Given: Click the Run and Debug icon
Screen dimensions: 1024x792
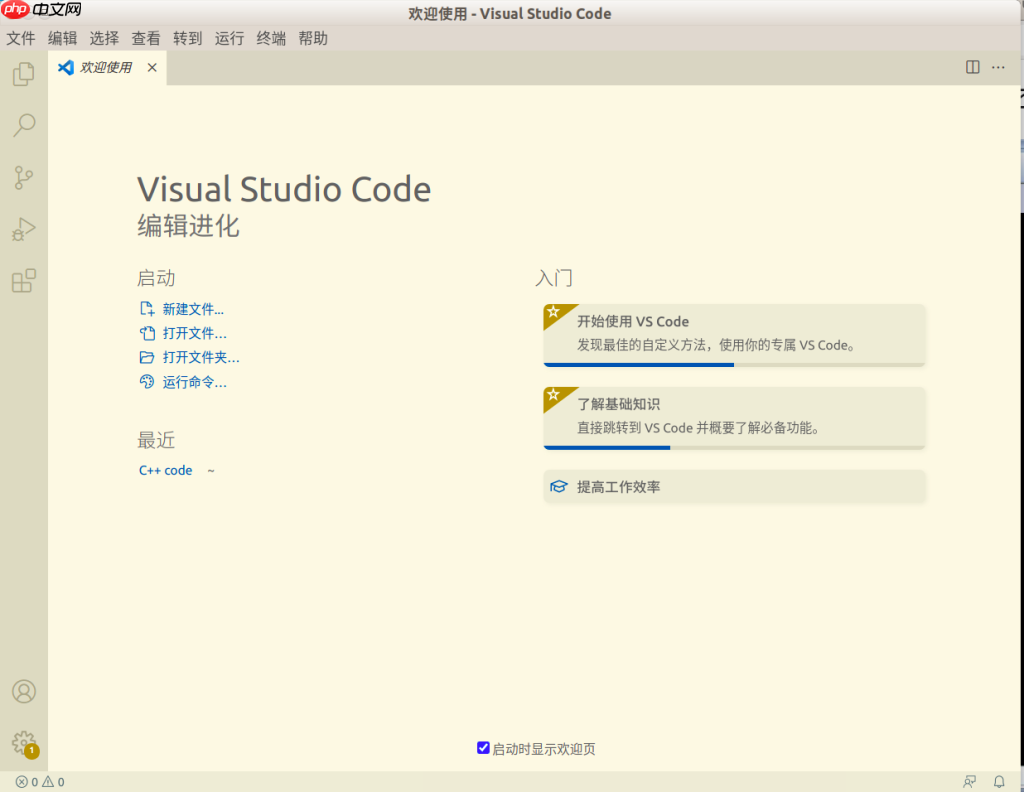Looking at the screenshot, I should tap(23, 229).
